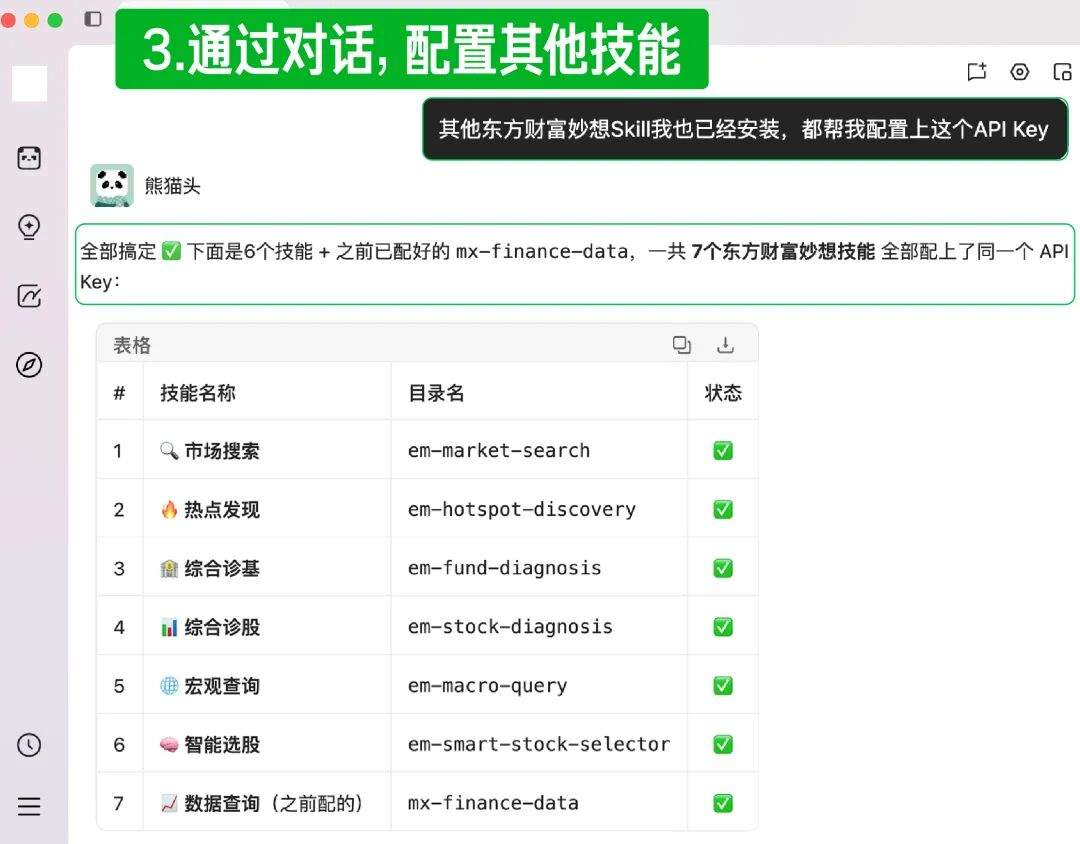Select the 热点发现 skill name cell
This screenshot has height=844, width=1080.
267,509
